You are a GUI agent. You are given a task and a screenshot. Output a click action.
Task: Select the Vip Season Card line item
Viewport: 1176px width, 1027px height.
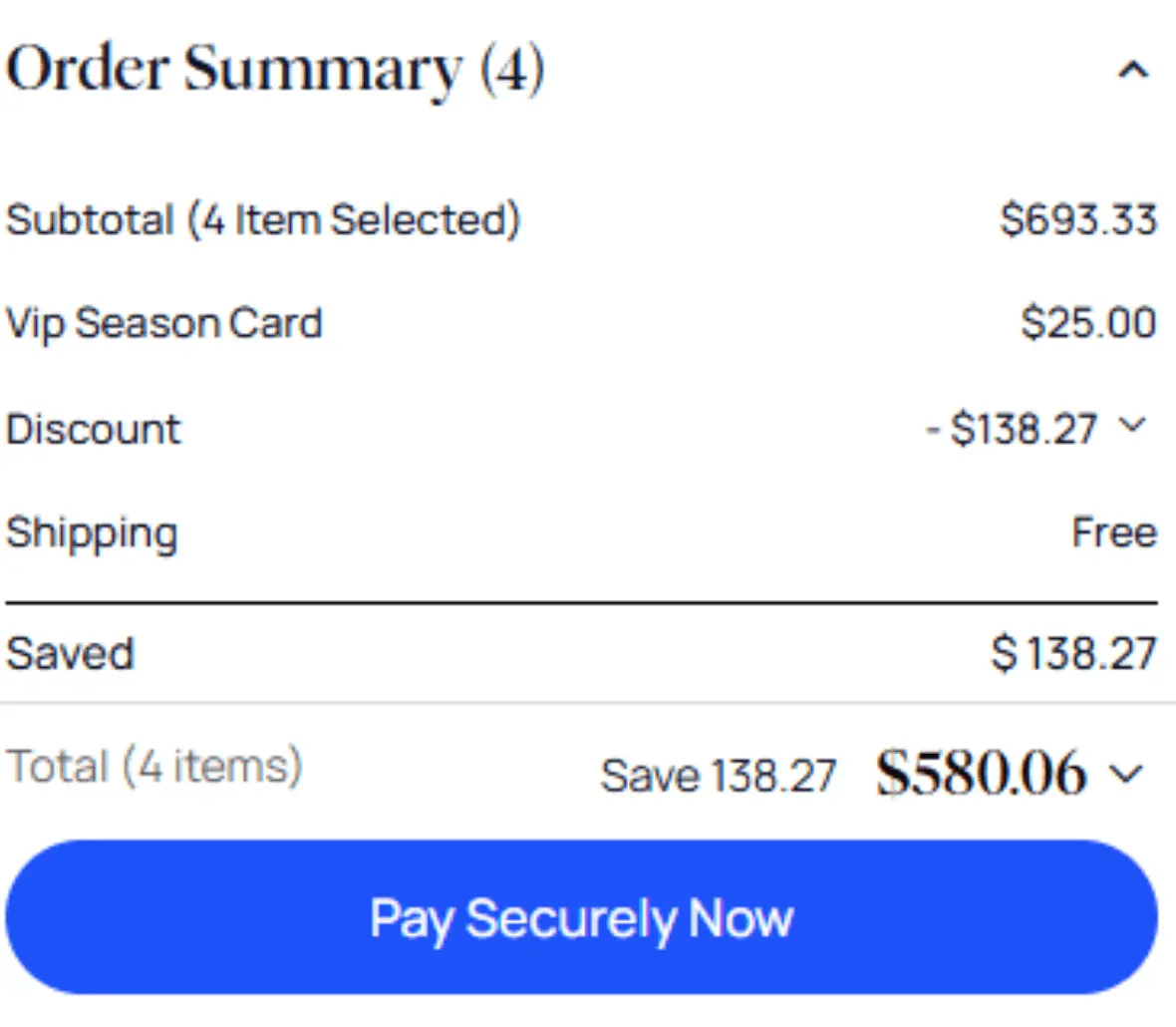click(x=163, y=322)
